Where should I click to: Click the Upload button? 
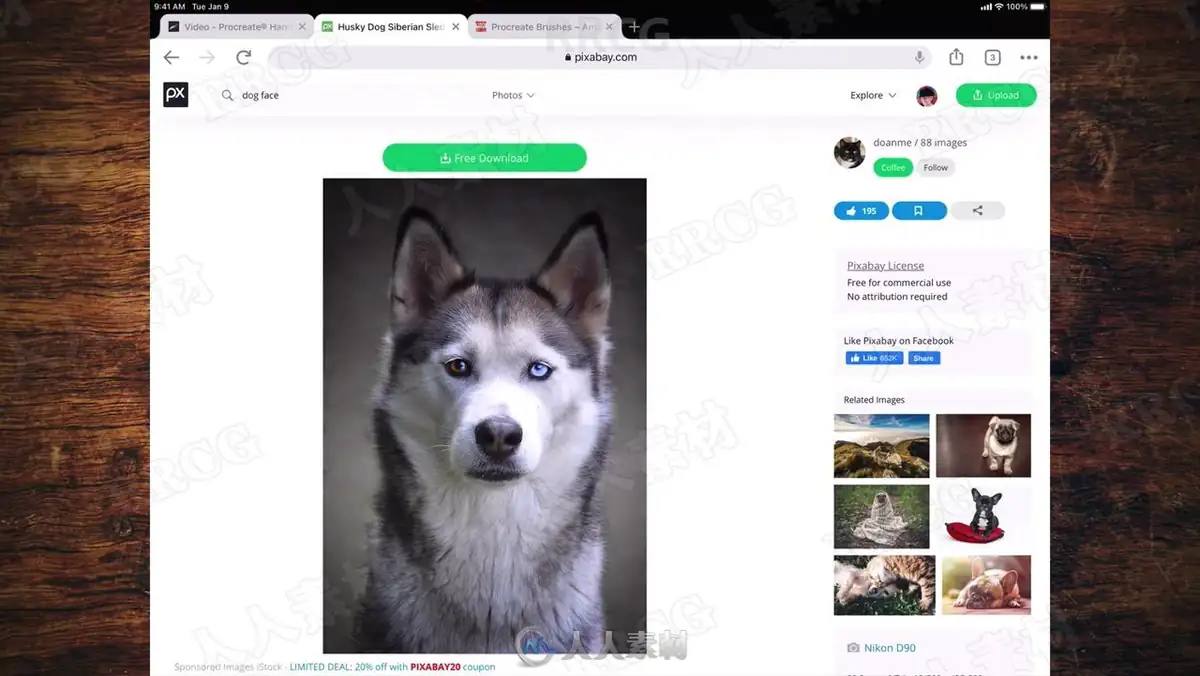coord(996,96)
